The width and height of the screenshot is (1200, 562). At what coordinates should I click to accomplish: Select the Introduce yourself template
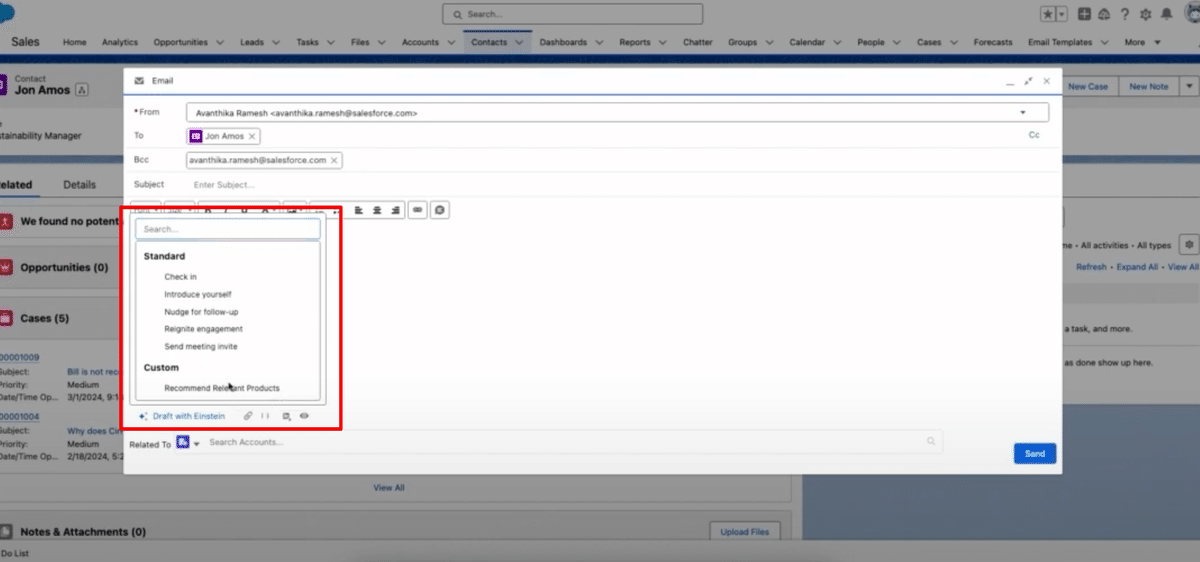click(x=198, y=294)
